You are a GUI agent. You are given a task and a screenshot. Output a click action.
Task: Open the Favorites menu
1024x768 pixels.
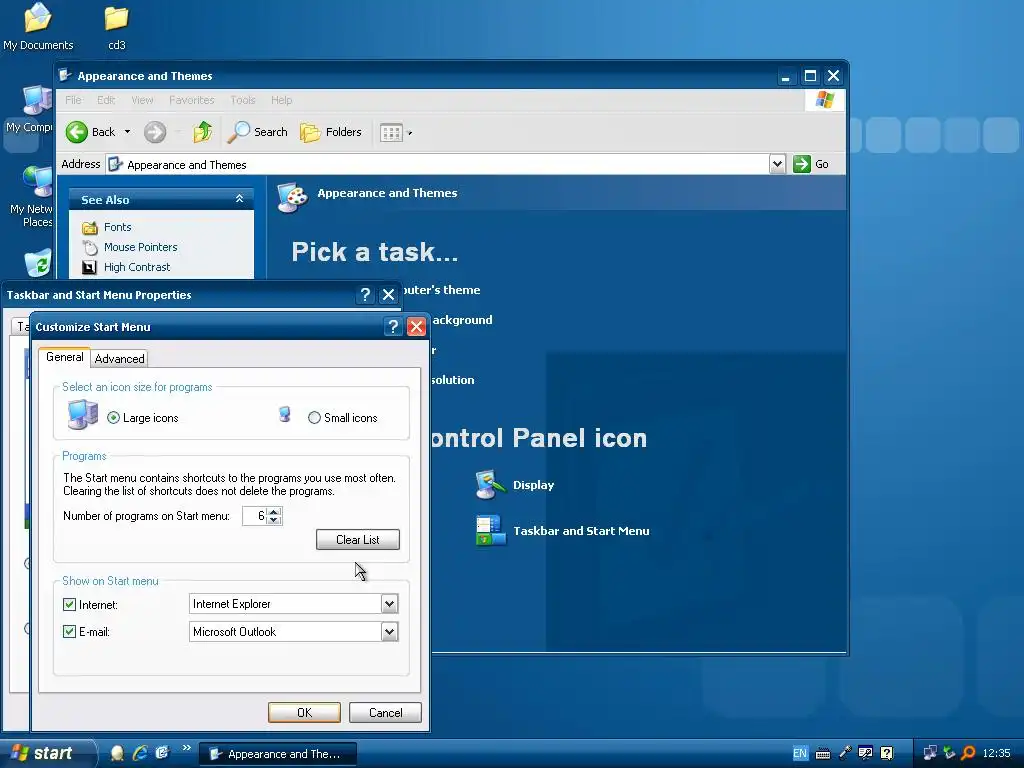[x=191, y=100]
